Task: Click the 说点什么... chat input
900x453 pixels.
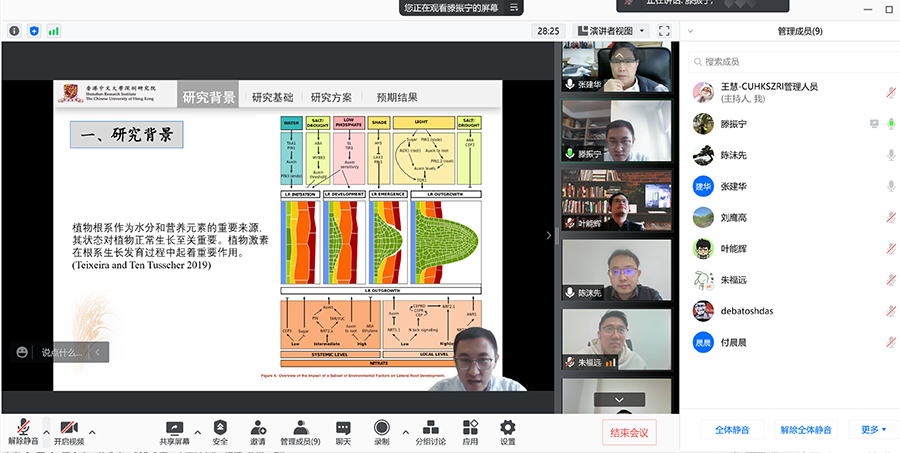Action: (x=61, y=353)
